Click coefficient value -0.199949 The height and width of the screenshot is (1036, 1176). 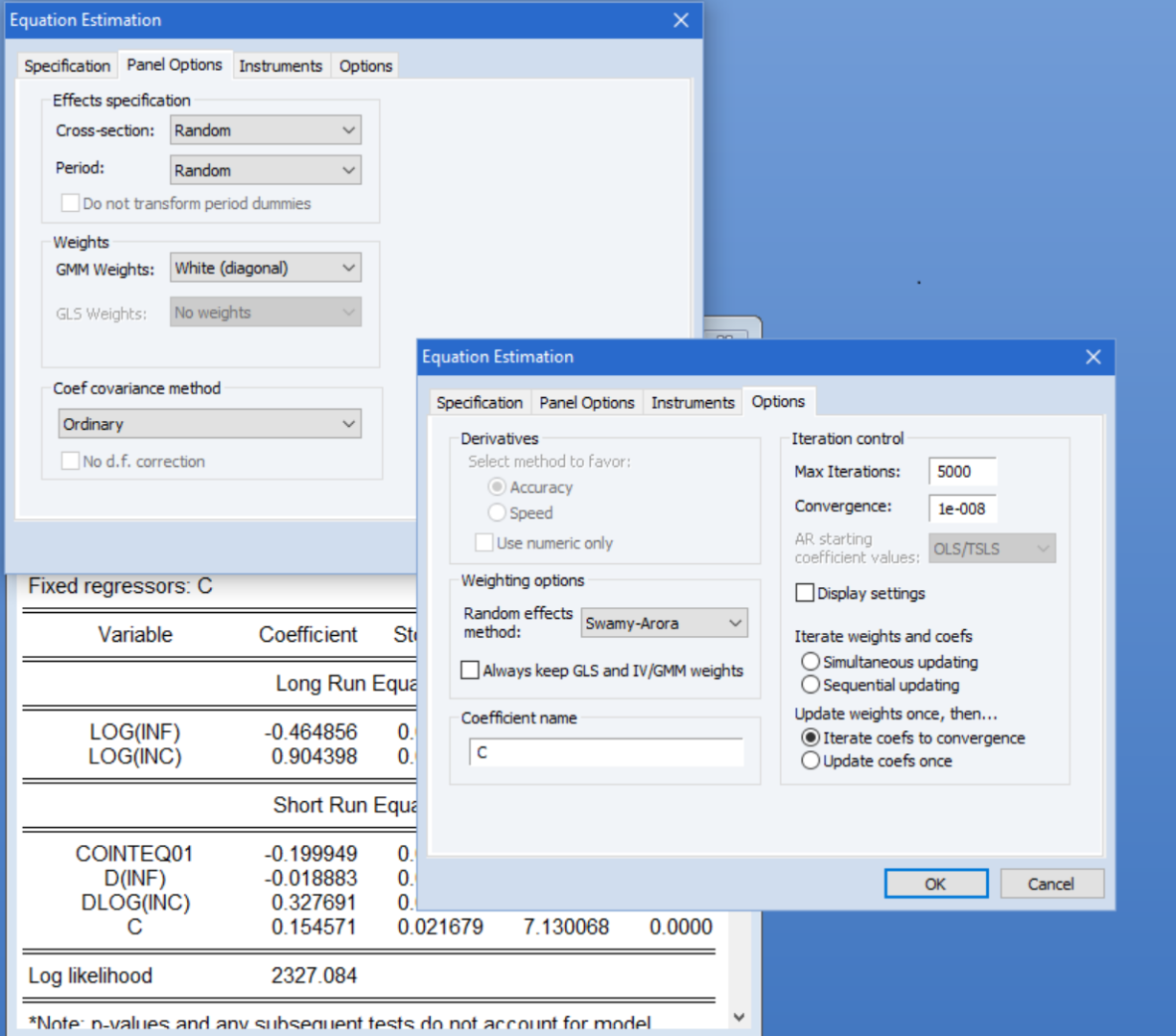(311, 854)
